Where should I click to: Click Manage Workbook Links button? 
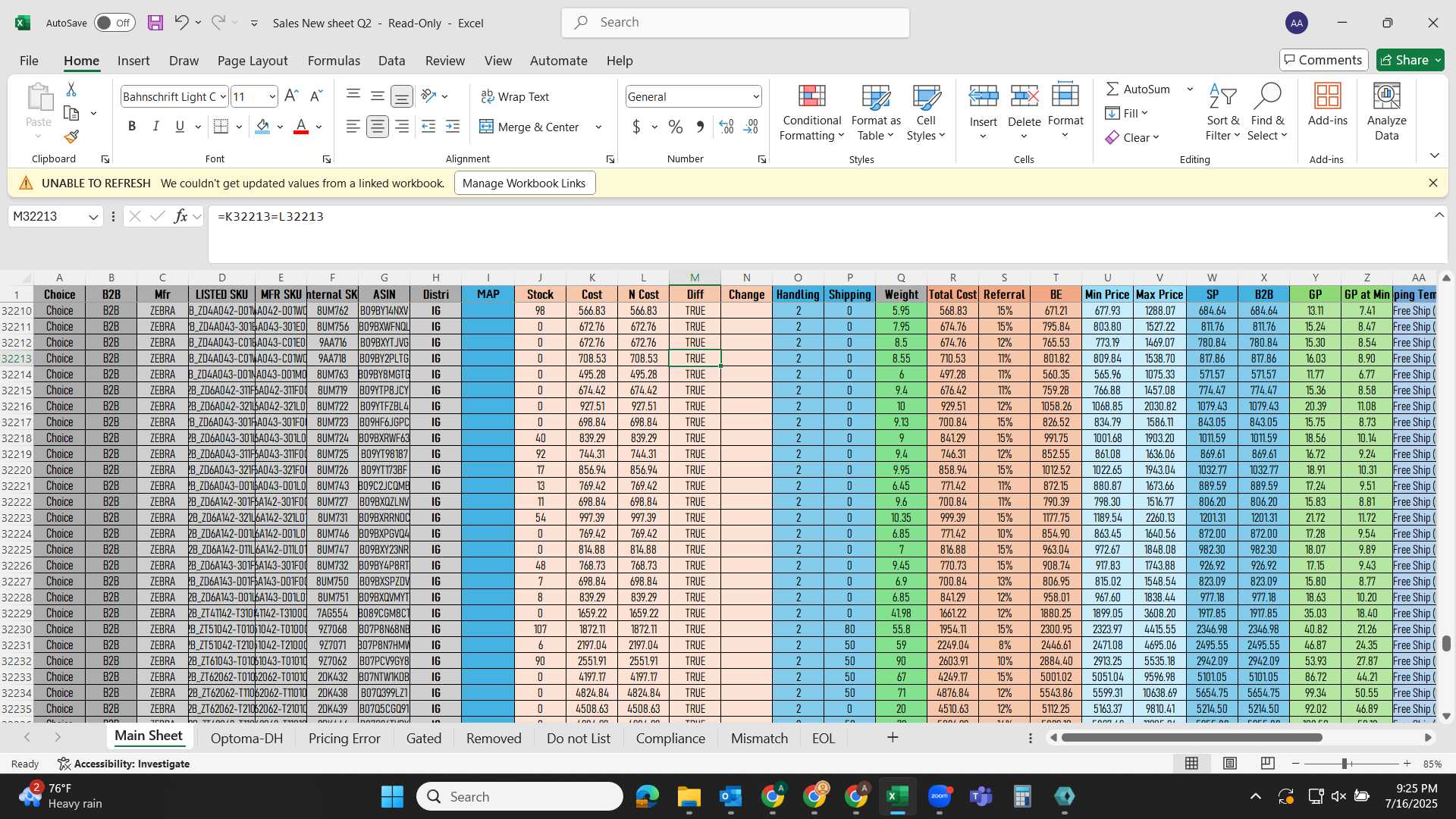click(x=524, y=184)
